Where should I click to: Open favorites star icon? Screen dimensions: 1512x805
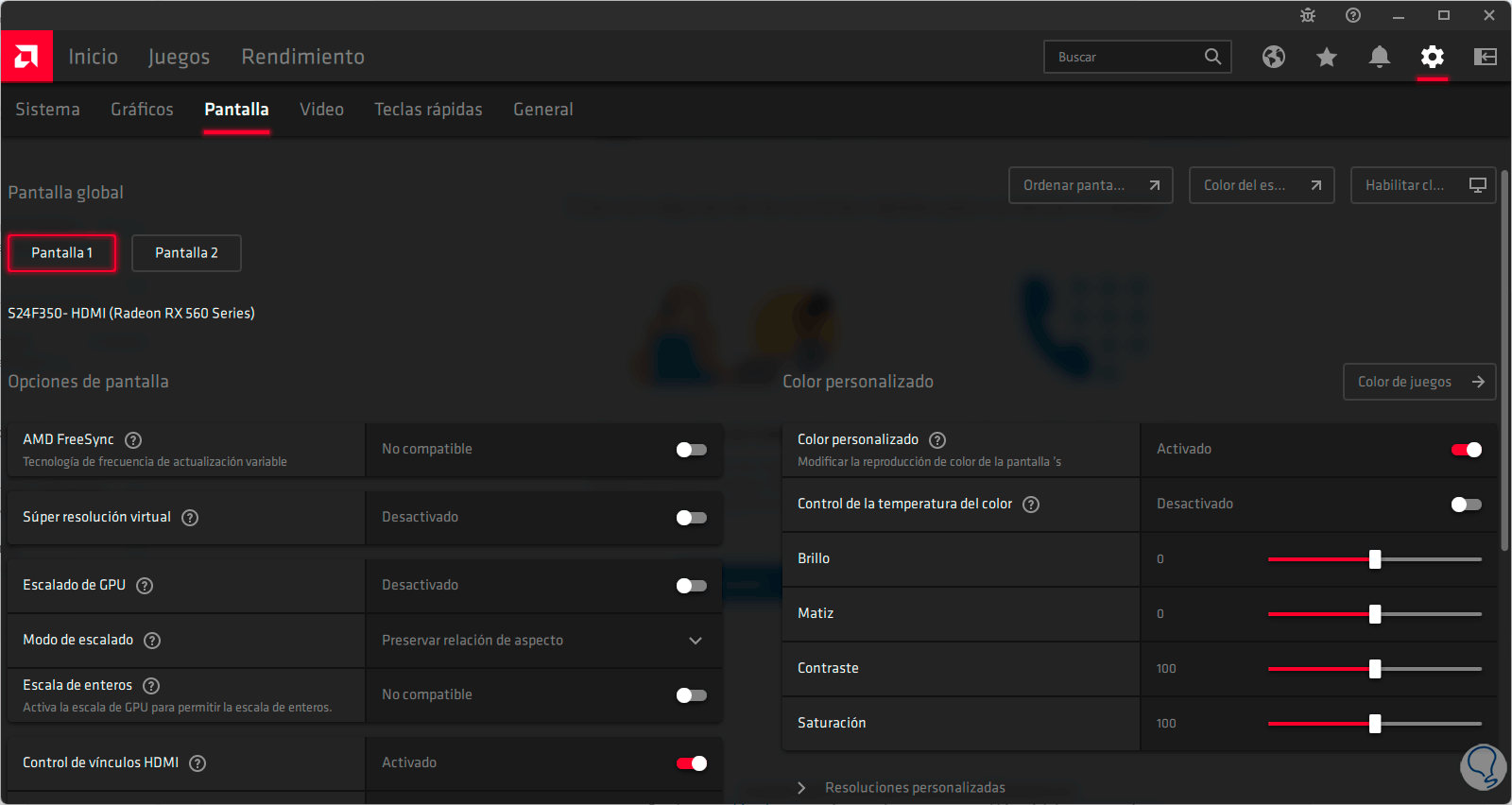(1327, 57)
